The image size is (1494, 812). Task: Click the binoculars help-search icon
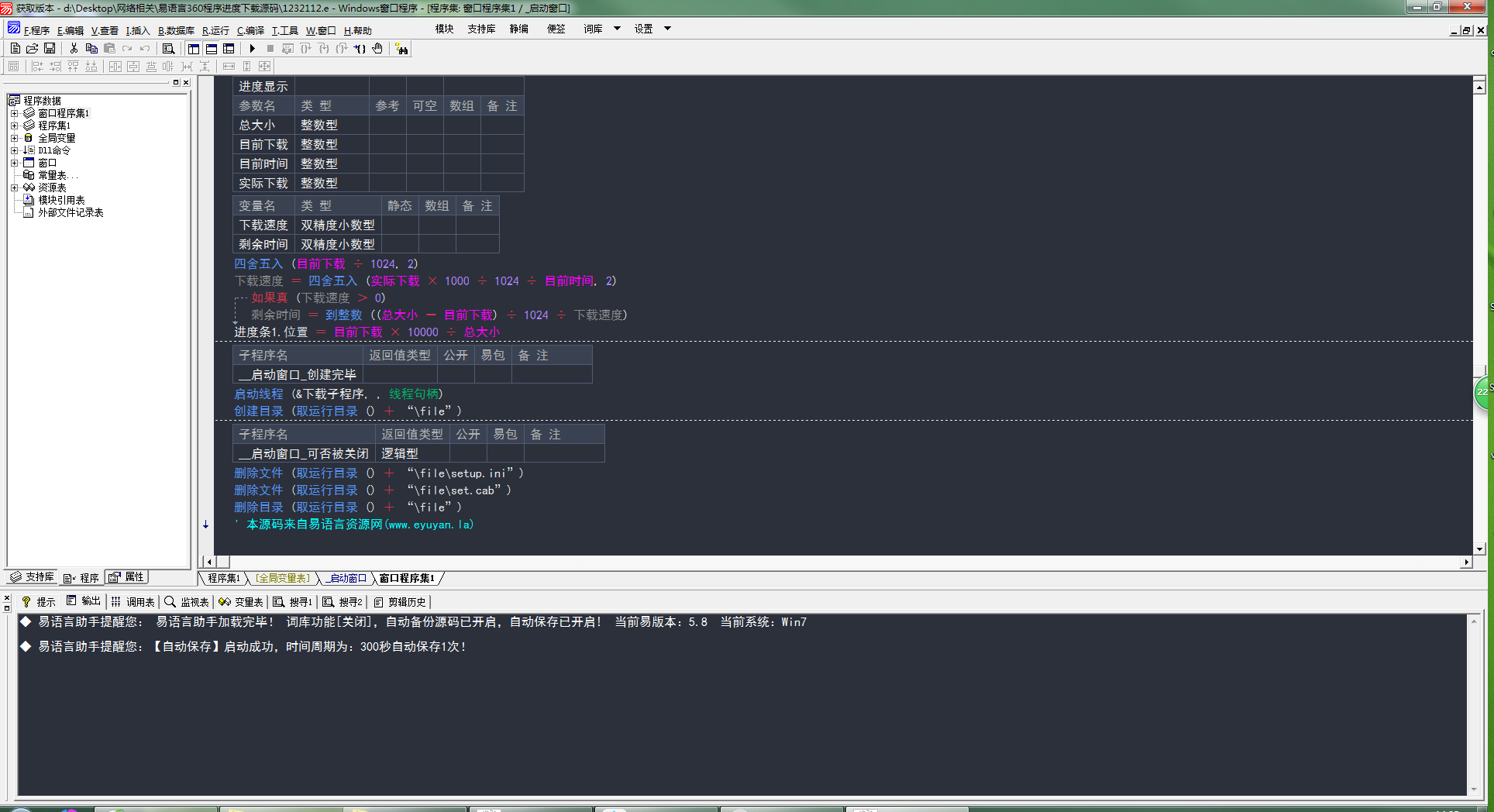pos(401,49)
